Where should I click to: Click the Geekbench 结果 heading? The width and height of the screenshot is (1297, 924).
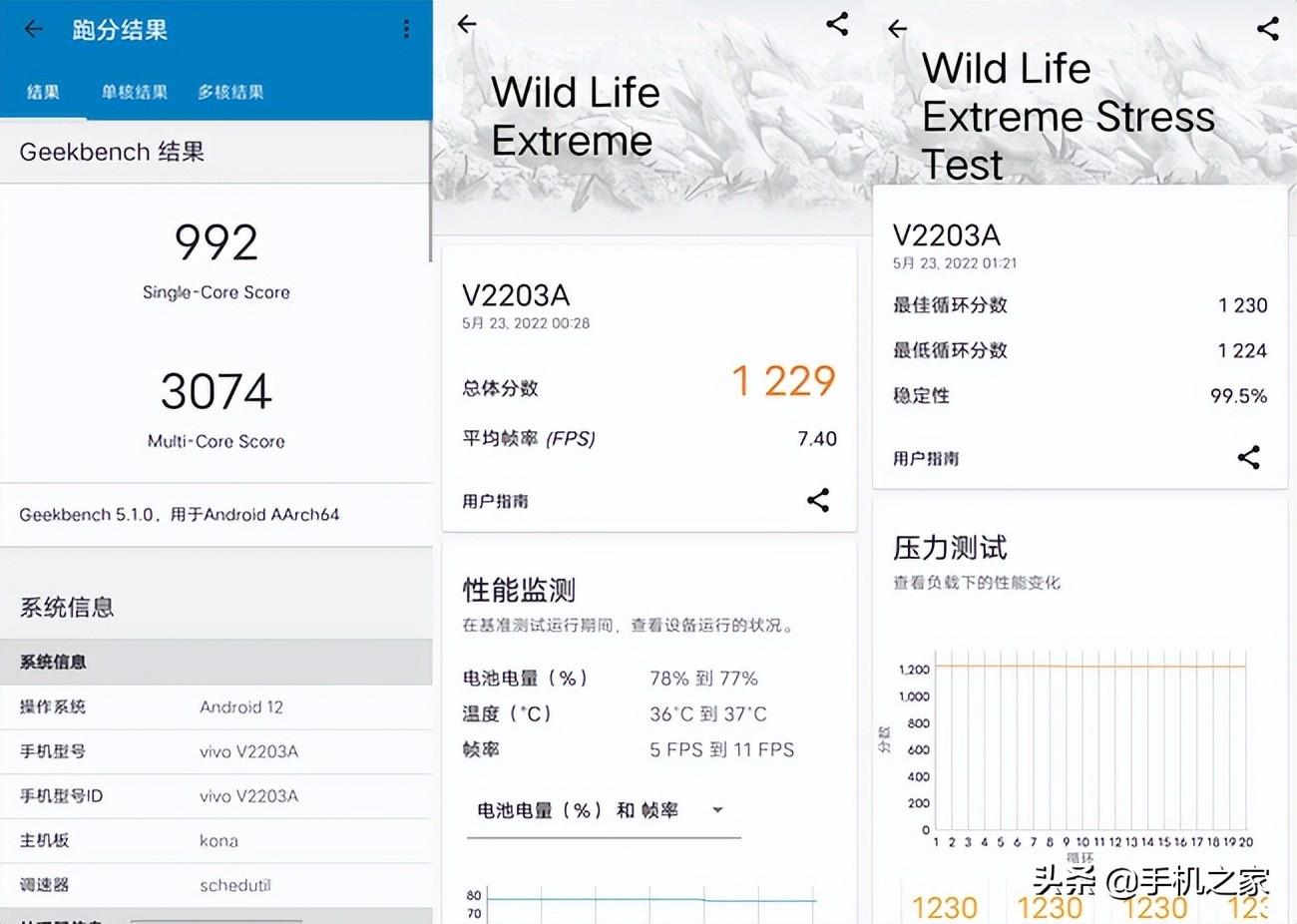pos(112,152)
